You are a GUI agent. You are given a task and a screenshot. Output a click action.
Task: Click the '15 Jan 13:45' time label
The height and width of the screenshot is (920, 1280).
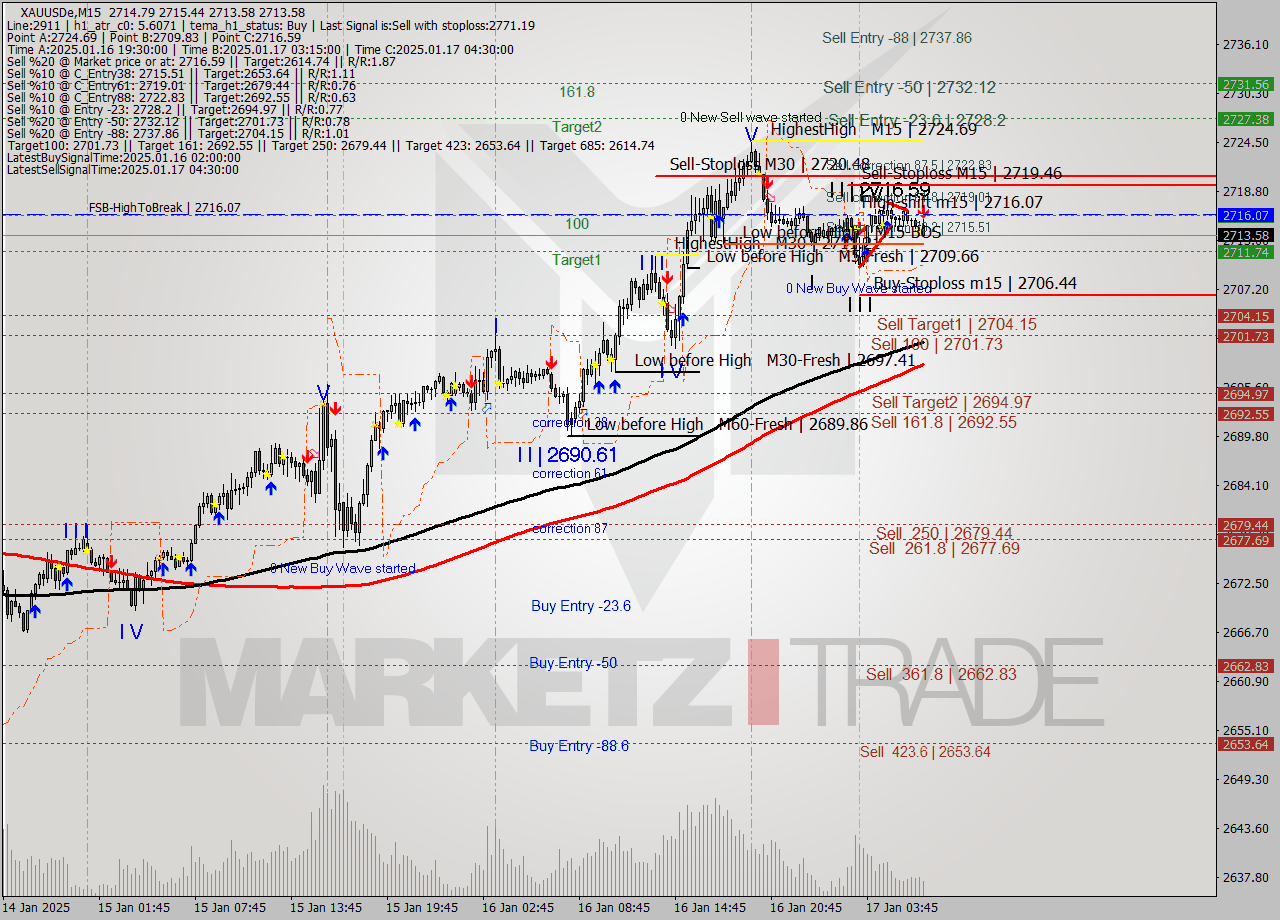click(x=326, y=908)
